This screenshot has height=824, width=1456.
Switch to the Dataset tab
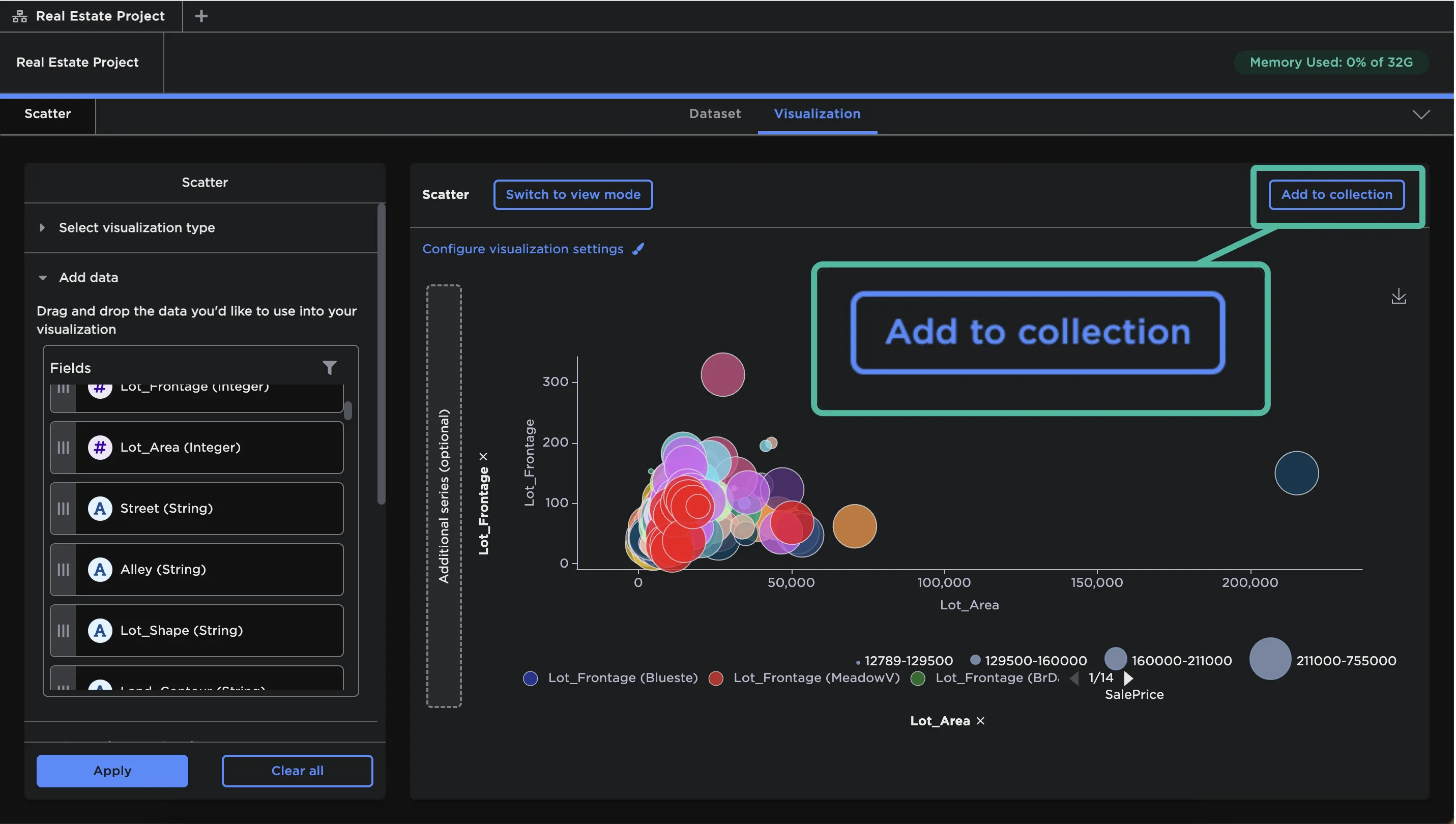click(715, 114)
